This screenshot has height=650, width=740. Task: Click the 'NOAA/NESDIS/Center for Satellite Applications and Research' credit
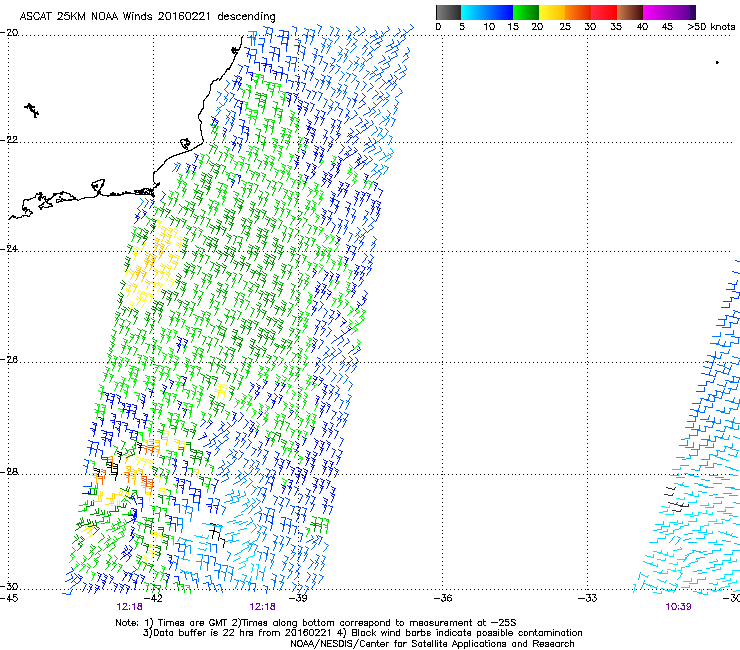coord(432,644)
